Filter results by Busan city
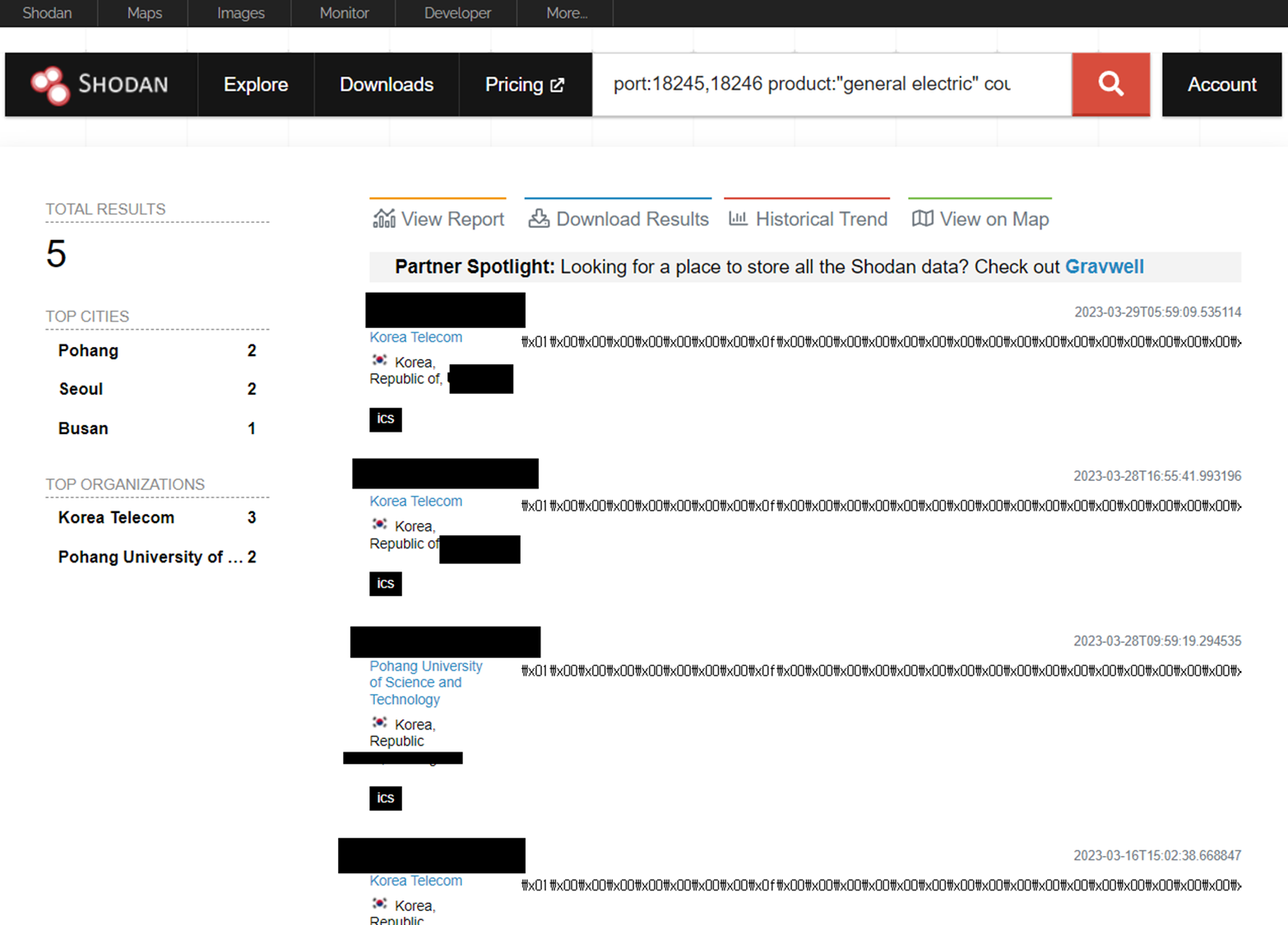The height and width of the screenshot is (925, 1288). click(x=83, y=428)
